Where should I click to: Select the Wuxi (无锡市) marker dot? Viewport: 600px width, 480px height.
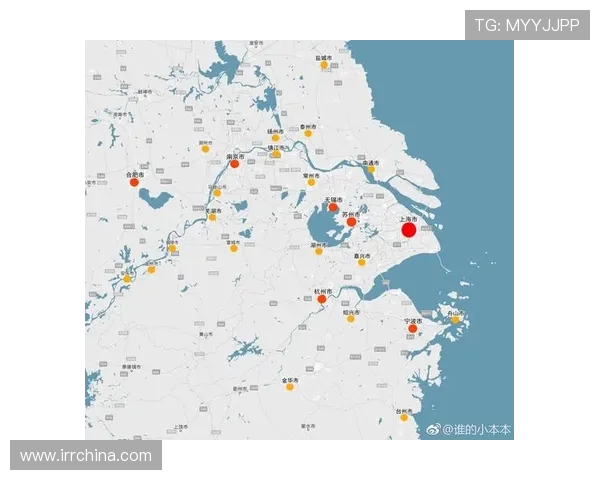[x=333, y=208]
